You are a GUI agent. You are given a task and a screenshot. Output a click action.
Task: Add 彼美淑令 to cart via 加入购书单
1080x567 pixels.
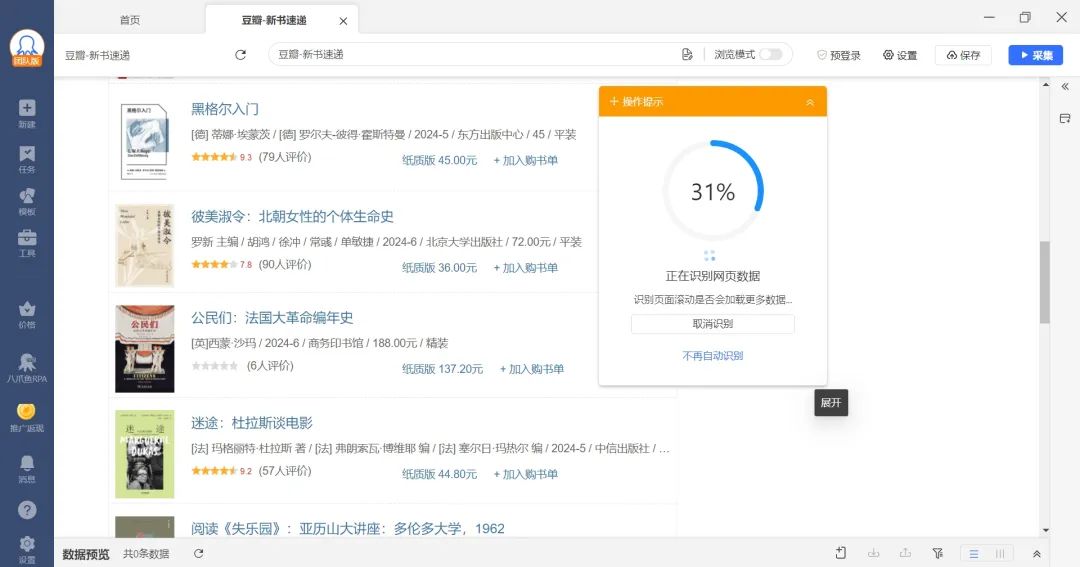click(x=526, y=267)
